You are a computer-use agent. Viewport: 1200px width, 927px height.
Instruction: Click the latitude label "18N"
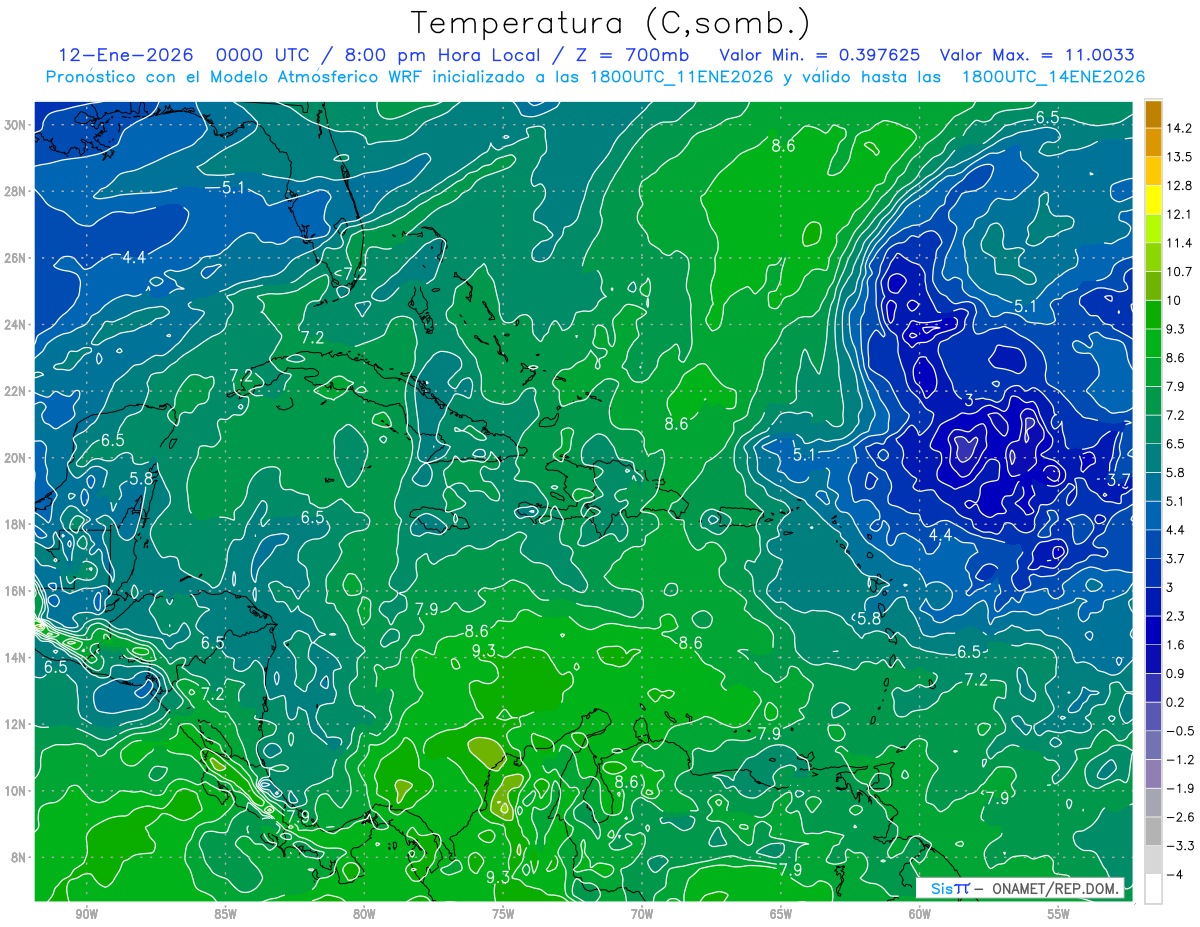pos(17,524)
